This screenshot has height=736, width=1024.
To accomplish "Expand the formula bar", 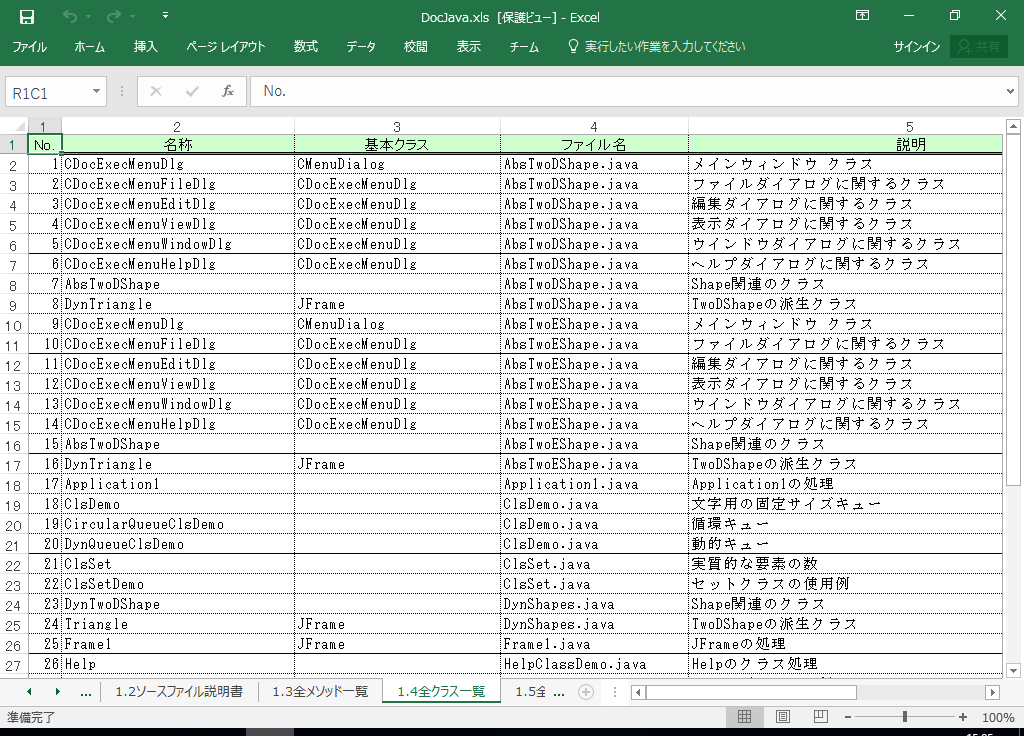I will point(1009,92).
